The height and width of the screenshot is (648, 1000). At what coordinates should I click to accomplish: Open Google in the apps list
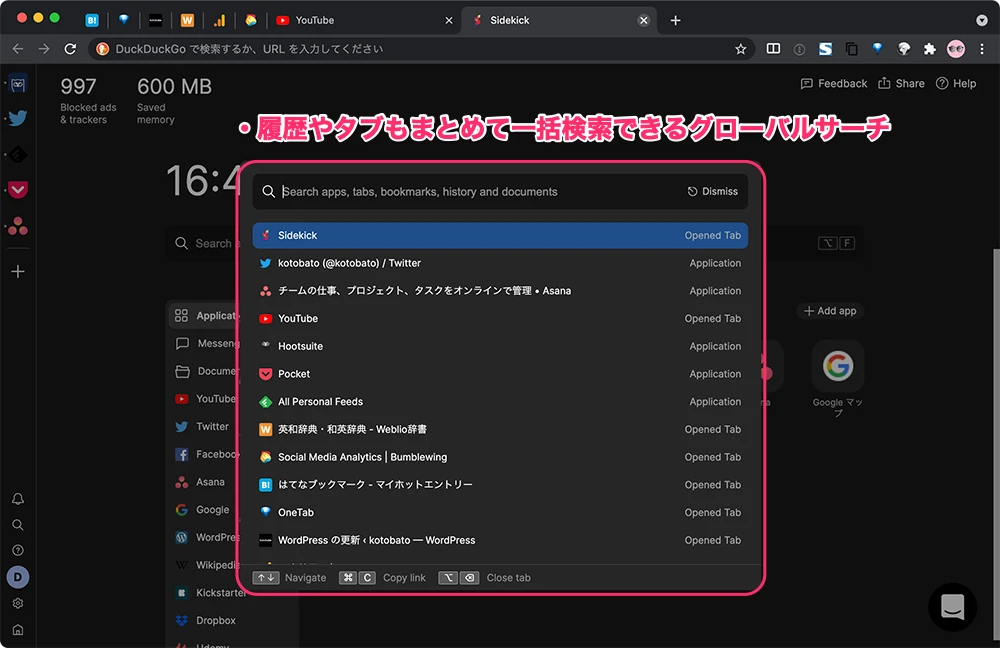point(203,510)
